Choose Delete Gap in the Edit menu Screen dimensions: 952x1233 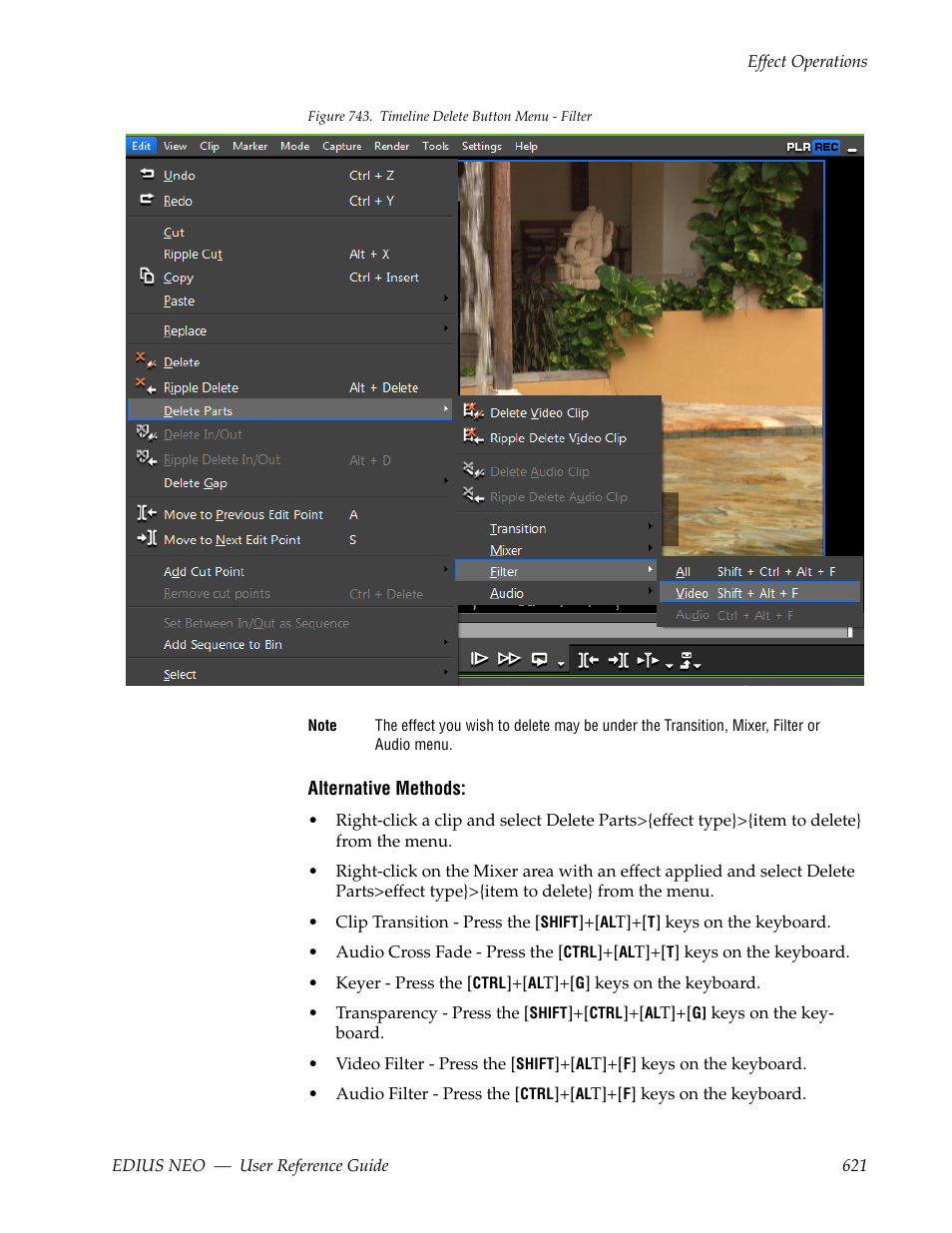pyautogui.click(x=196, y=483)
